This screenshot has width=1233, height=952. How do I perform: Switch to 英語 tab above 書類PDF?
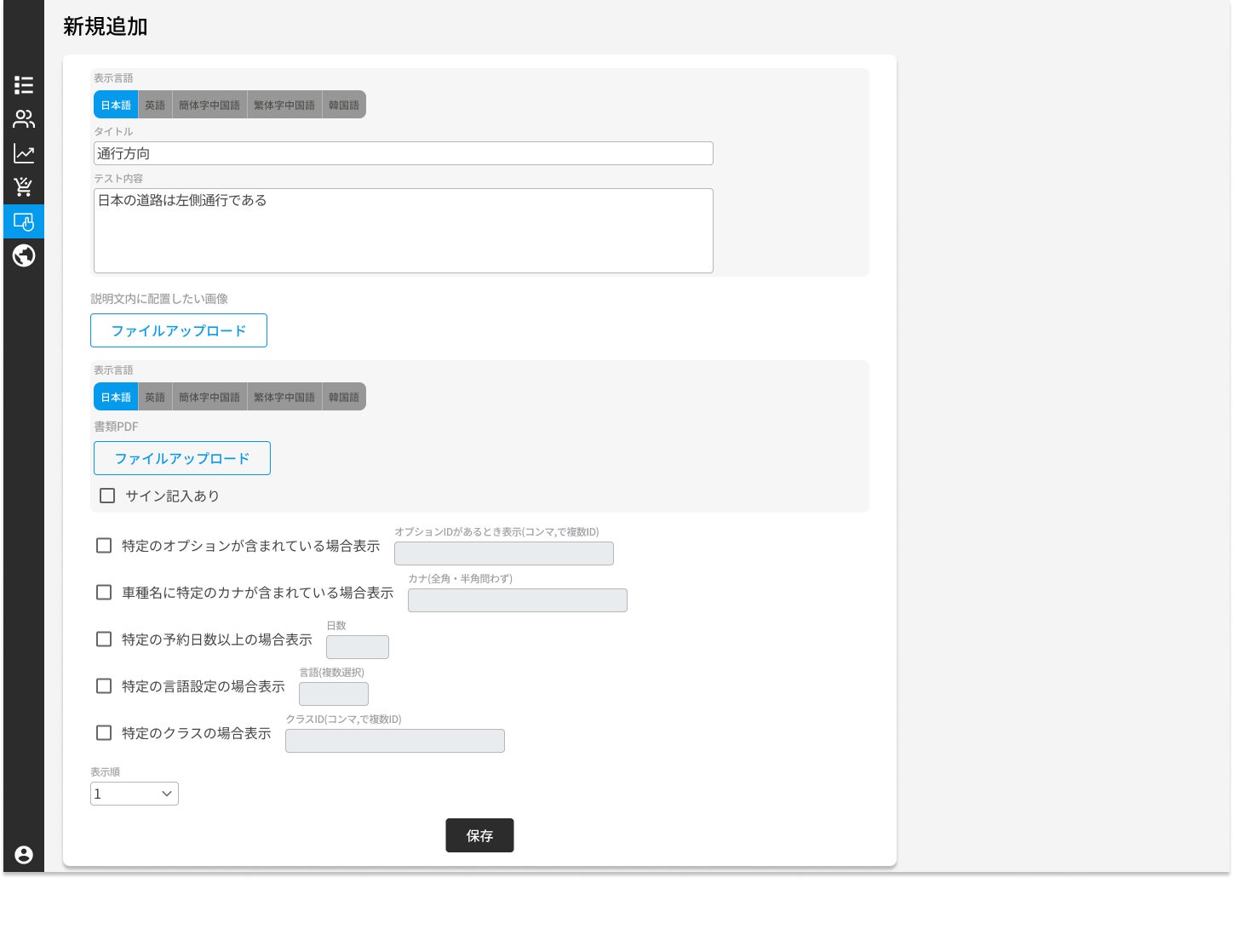pos(155,397)
